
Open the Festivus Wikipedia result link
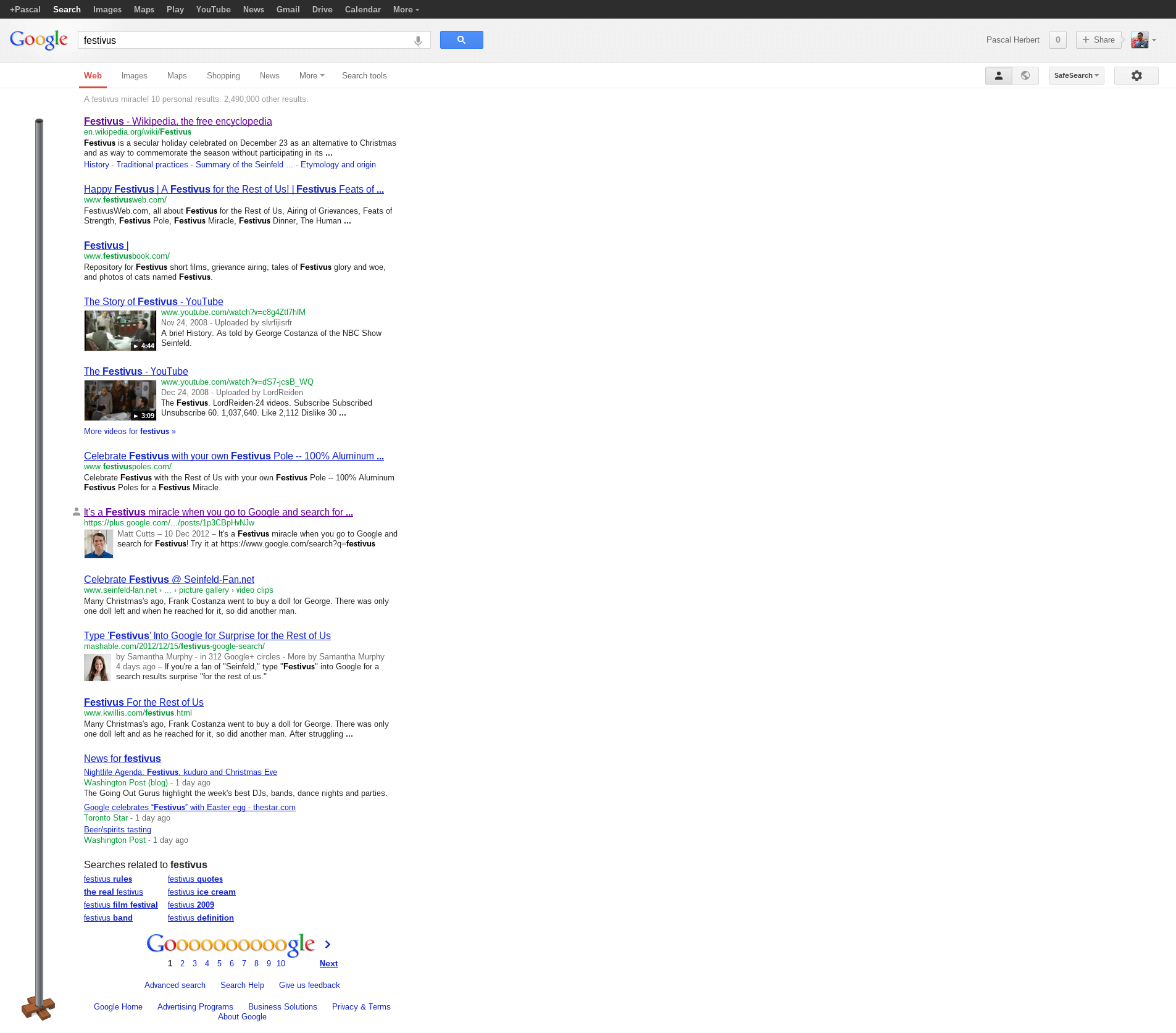[x=178, y=122]
